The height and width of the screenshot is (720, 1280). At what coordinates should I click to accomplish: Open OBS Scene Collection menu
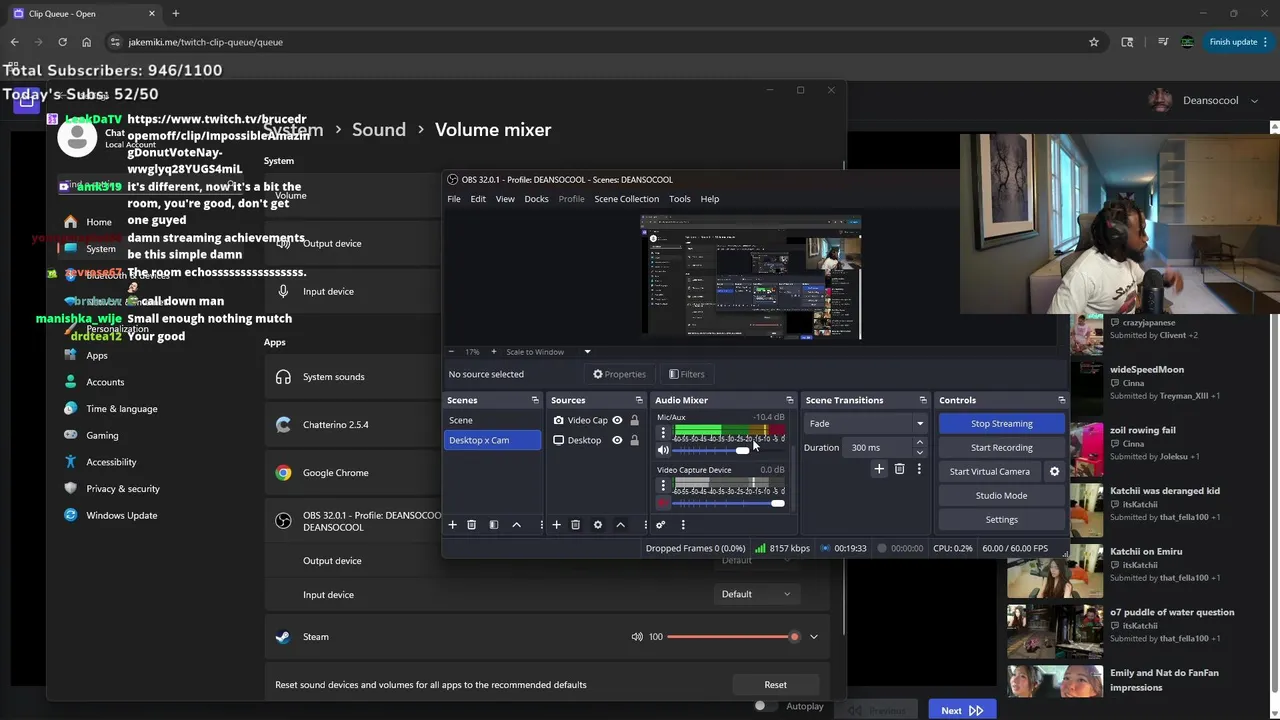tap(626, 199)
